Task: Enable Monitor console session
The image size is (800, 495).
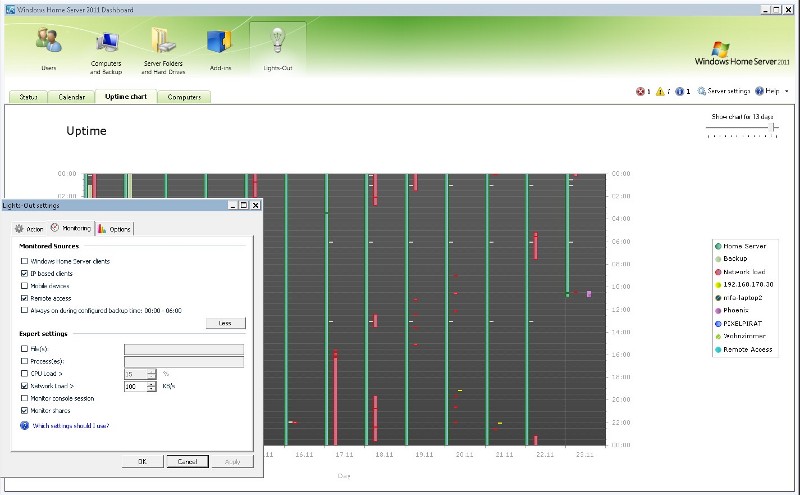Action: click(24, 398)
